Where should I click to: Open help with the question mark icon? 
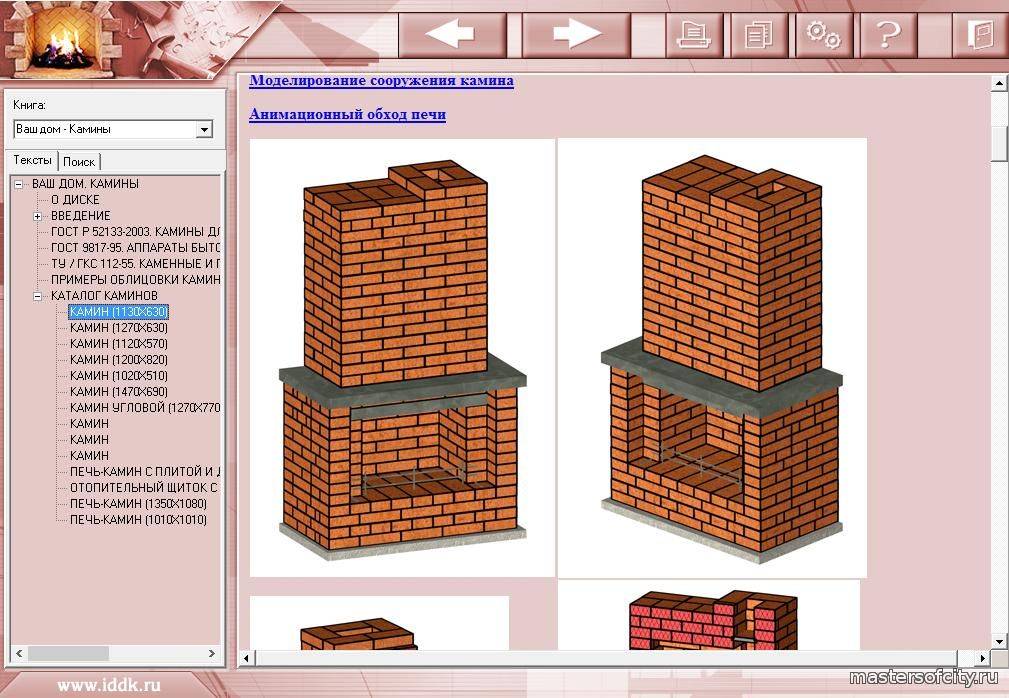(x=887, y=35)
